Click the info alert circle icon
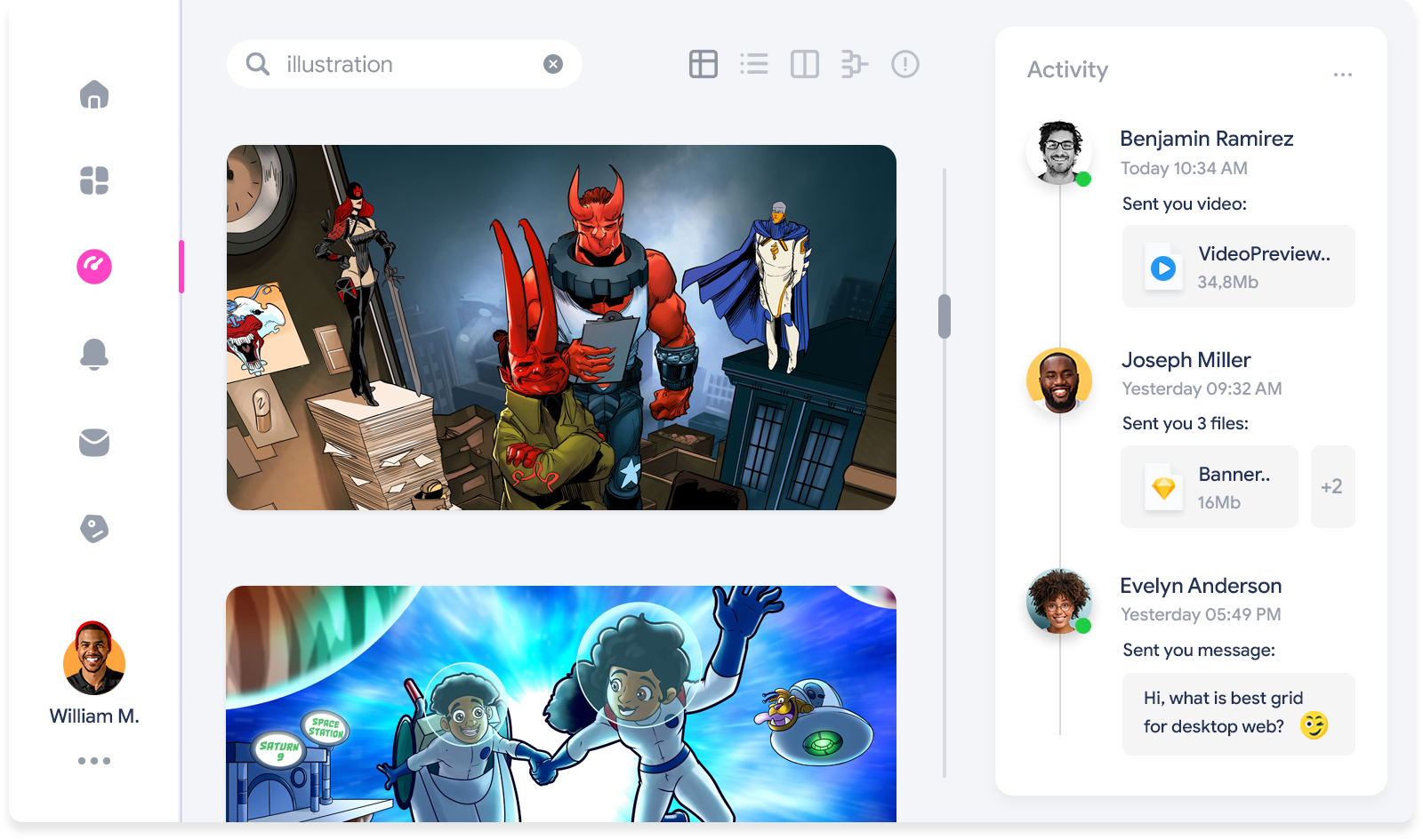1423x840 pixels. [905, 64]
